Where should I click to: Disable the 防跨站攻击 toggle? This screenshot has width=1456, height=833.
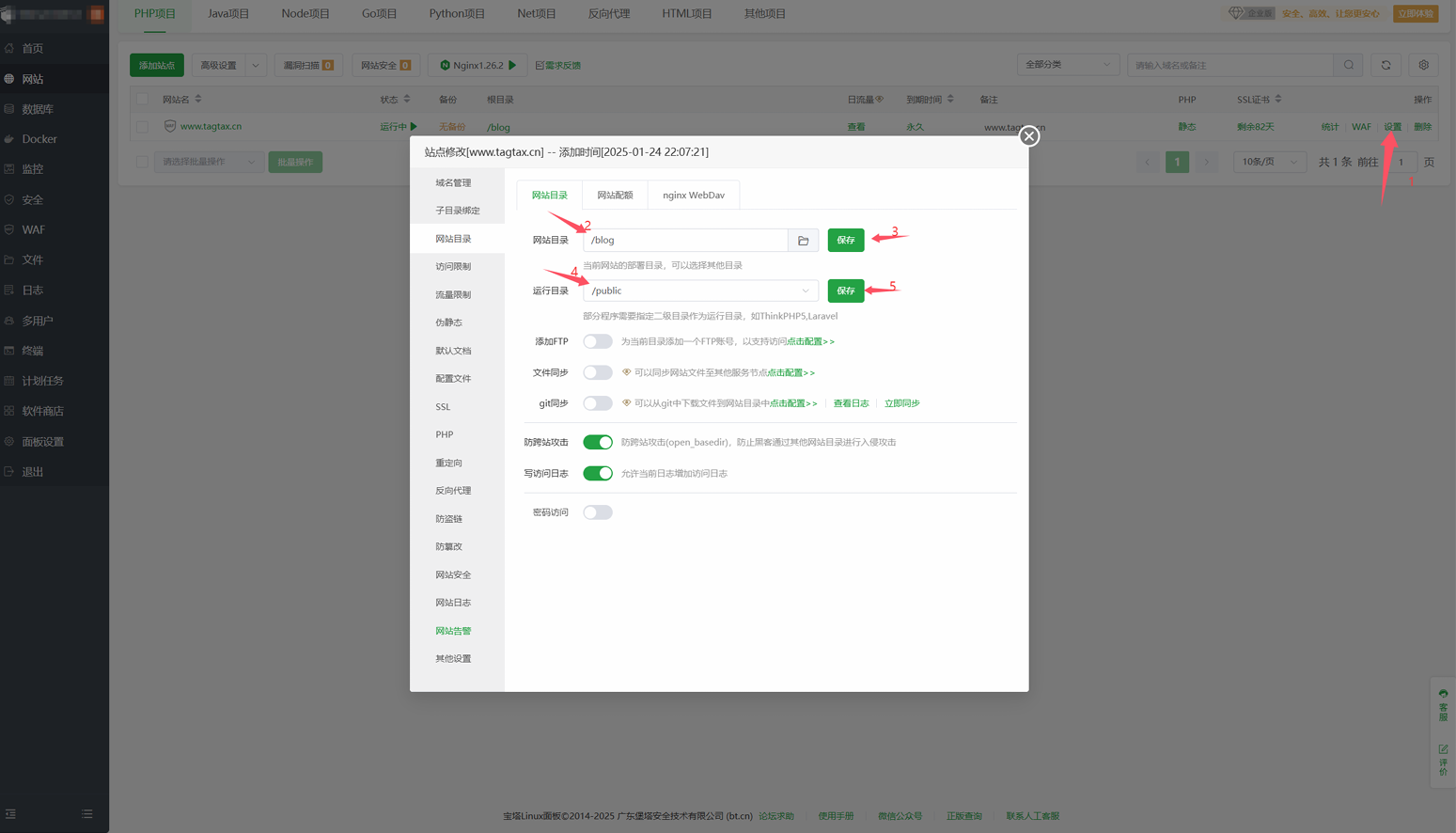pyautogui.click(x=597, y=442)
